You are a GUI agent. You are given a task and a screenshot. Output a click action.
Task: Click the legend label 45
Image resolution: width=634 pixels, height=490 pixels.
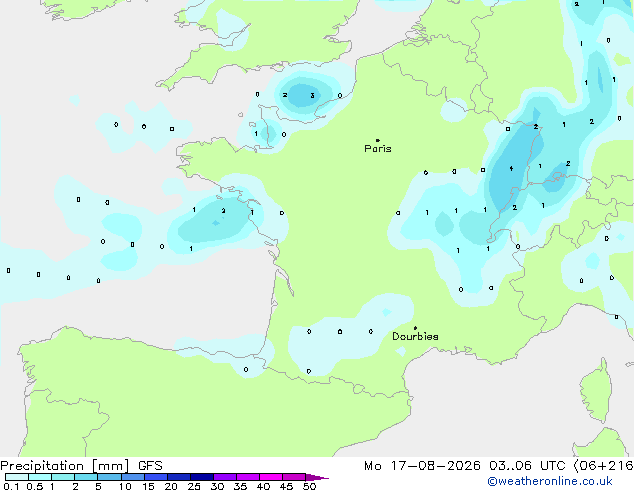pyautogui.click(x=286, y=486)
